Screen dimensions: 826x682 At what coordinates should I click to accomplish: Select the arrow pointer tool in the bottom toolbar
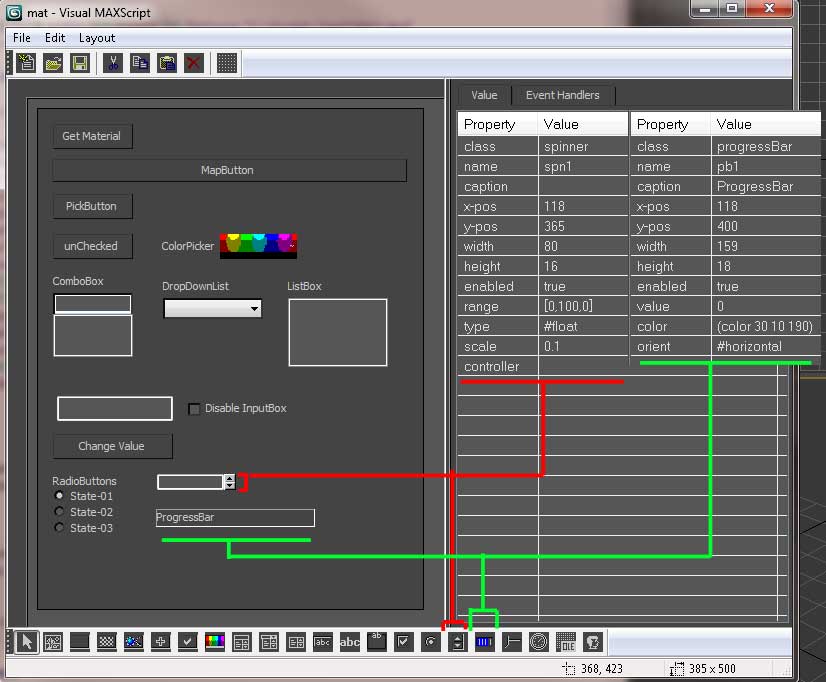click(x=26, y=641)
